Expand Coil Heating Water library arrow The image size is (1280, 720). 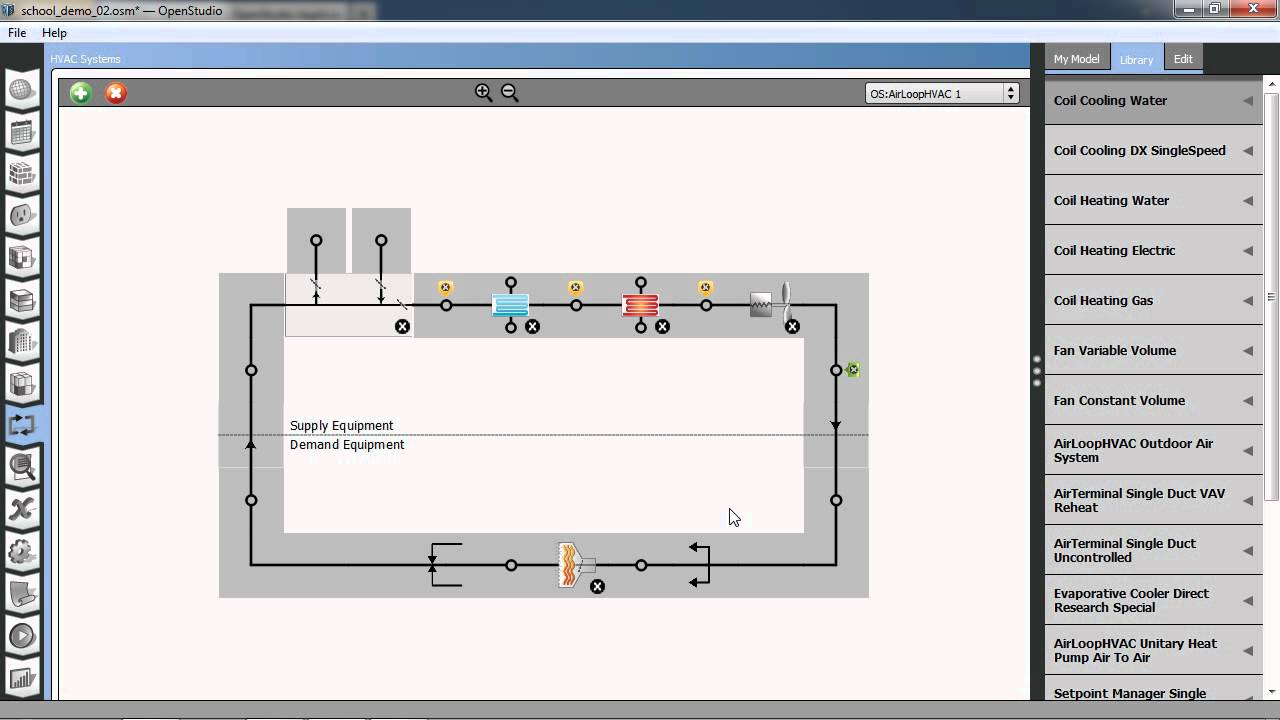(x=1248, y=201)
